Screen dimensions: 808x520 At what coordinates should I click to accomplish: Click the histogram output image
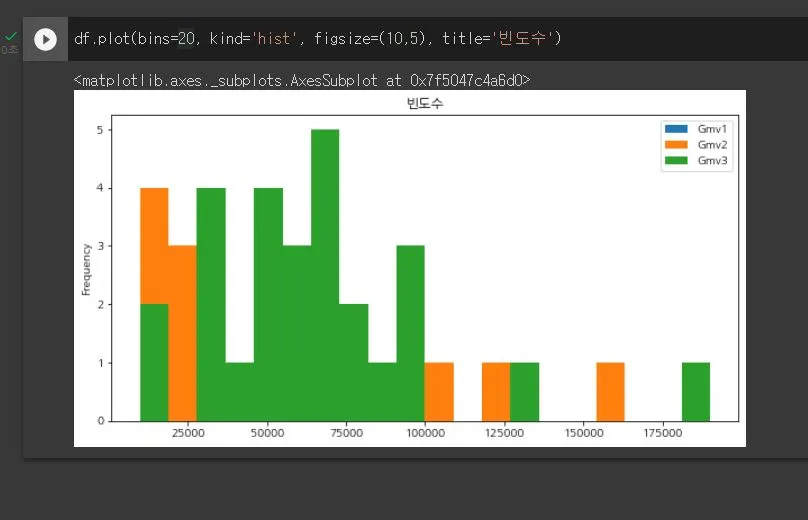click(410, 268)
